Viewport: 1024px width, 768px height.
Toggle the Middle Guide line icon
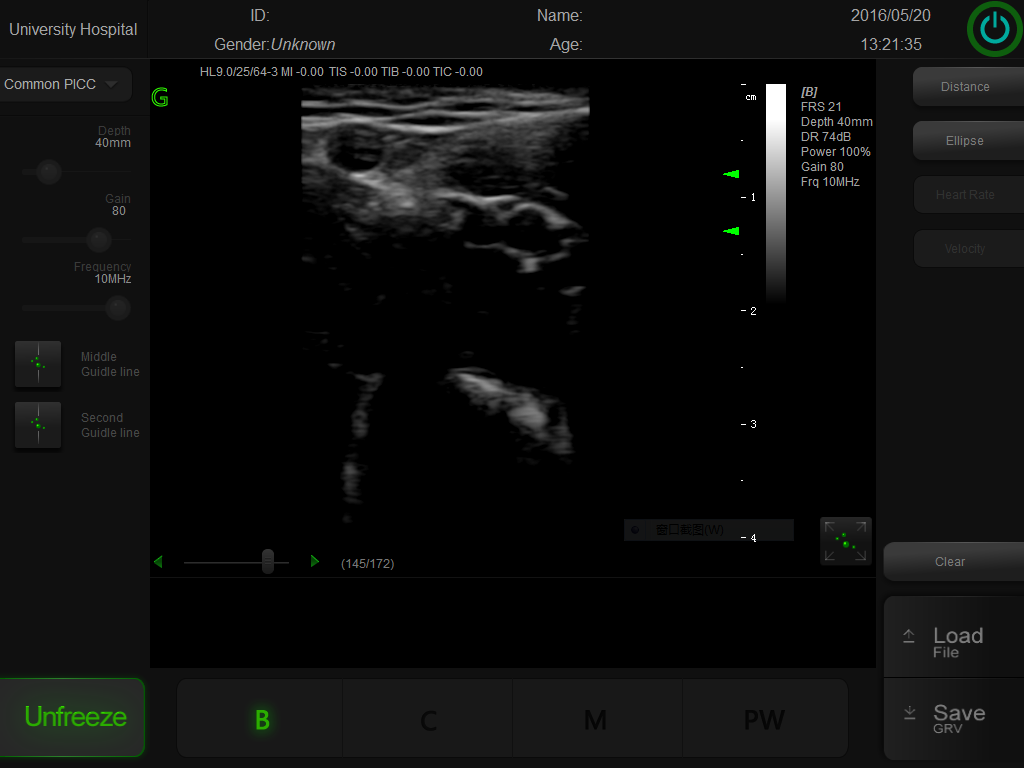point(38,364)
